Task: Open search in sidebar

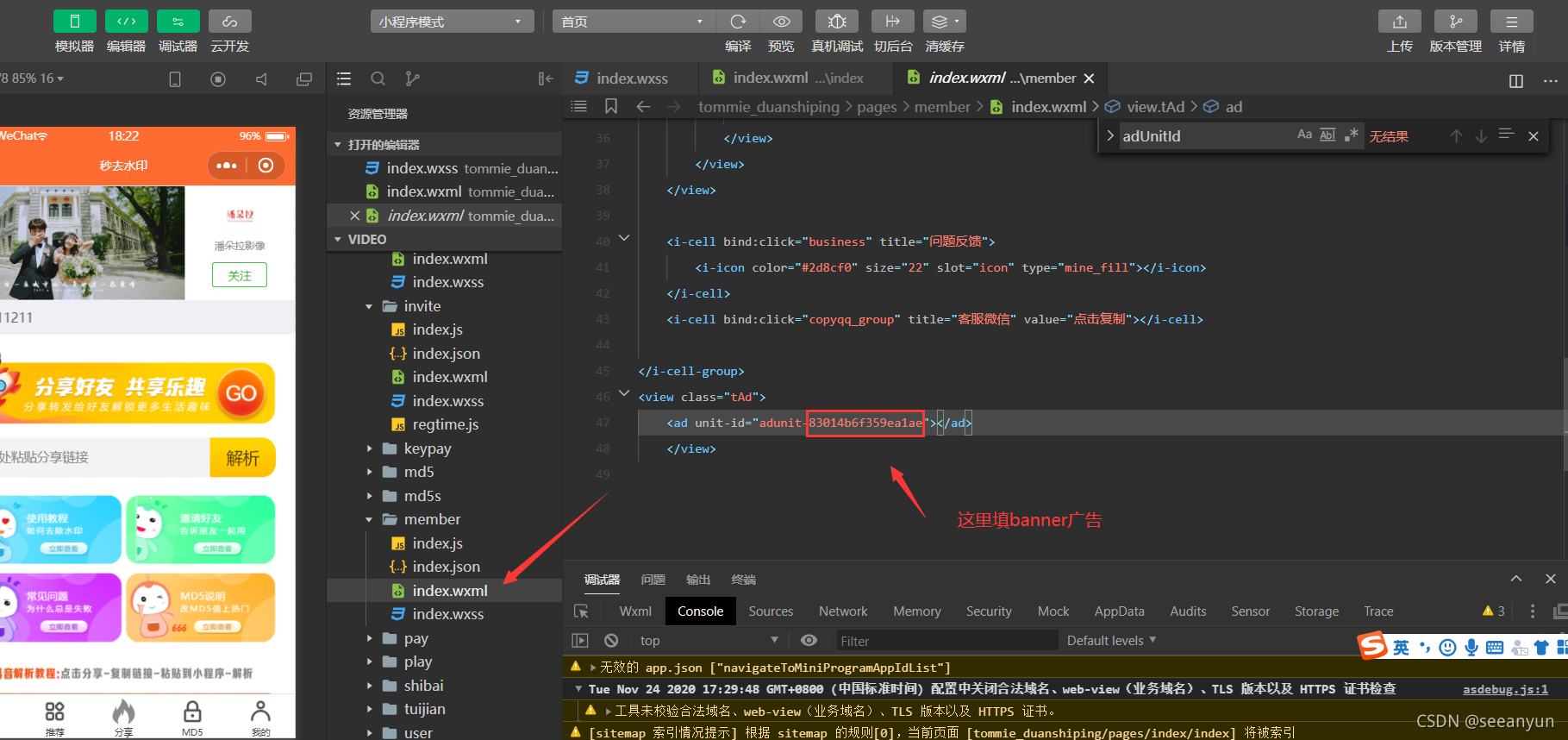Action: click(378, 78)
